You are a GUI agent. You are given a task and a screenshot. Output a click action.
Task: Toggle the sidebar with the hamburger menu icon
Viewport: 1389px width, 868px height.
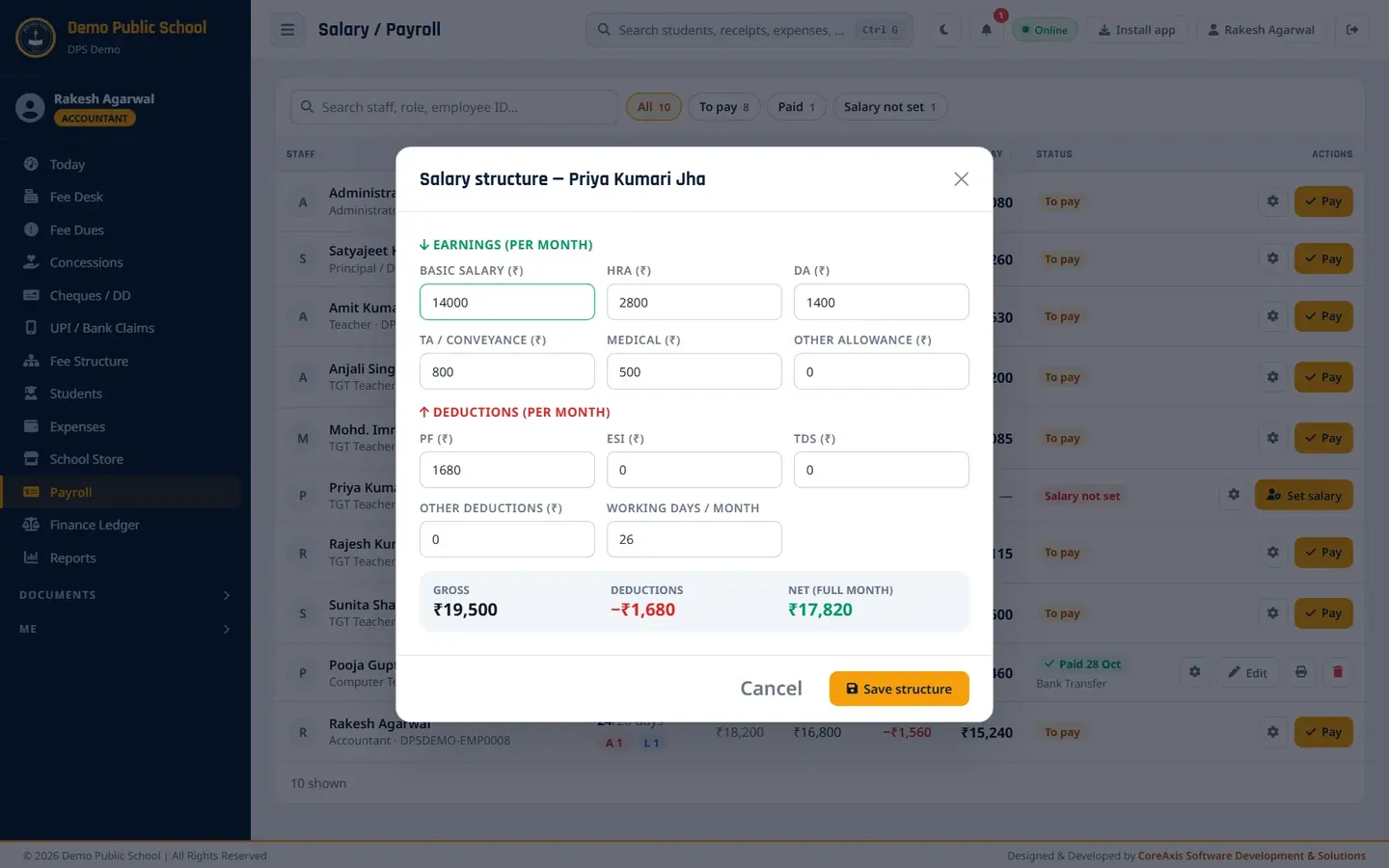287,30
